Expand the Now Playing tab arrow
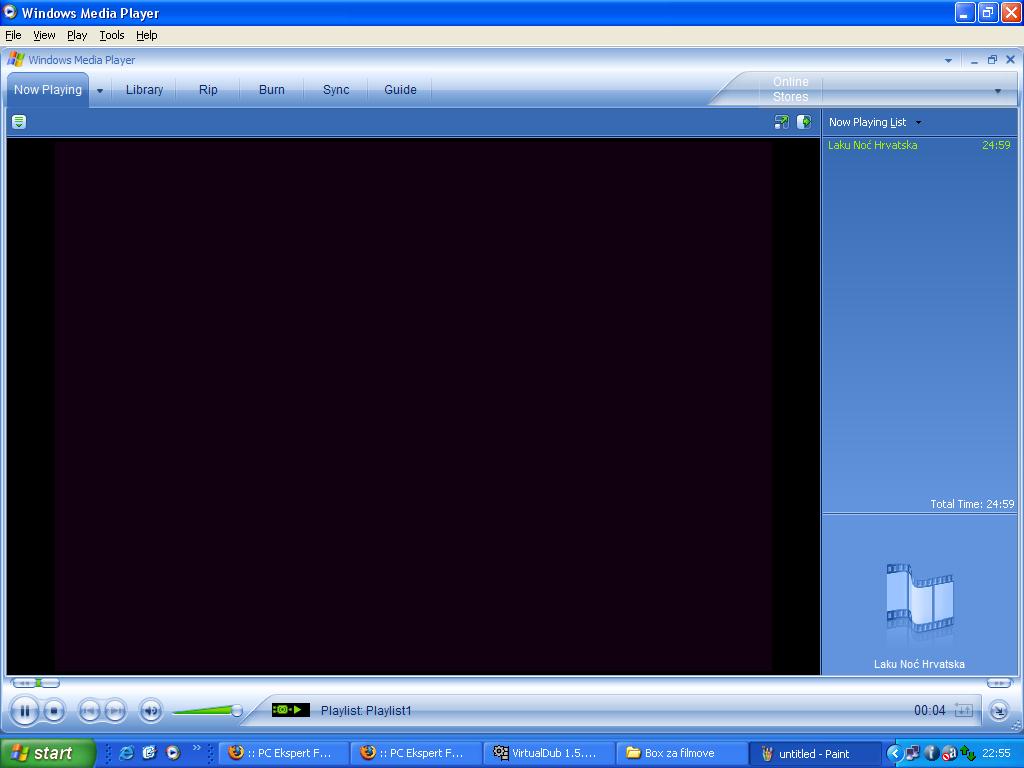This screenshot has height=768, width=1024. point(100,90)
